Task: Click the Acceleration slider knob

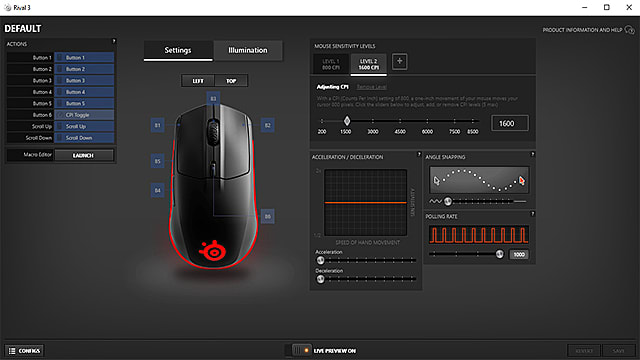Action: [320, 260]
